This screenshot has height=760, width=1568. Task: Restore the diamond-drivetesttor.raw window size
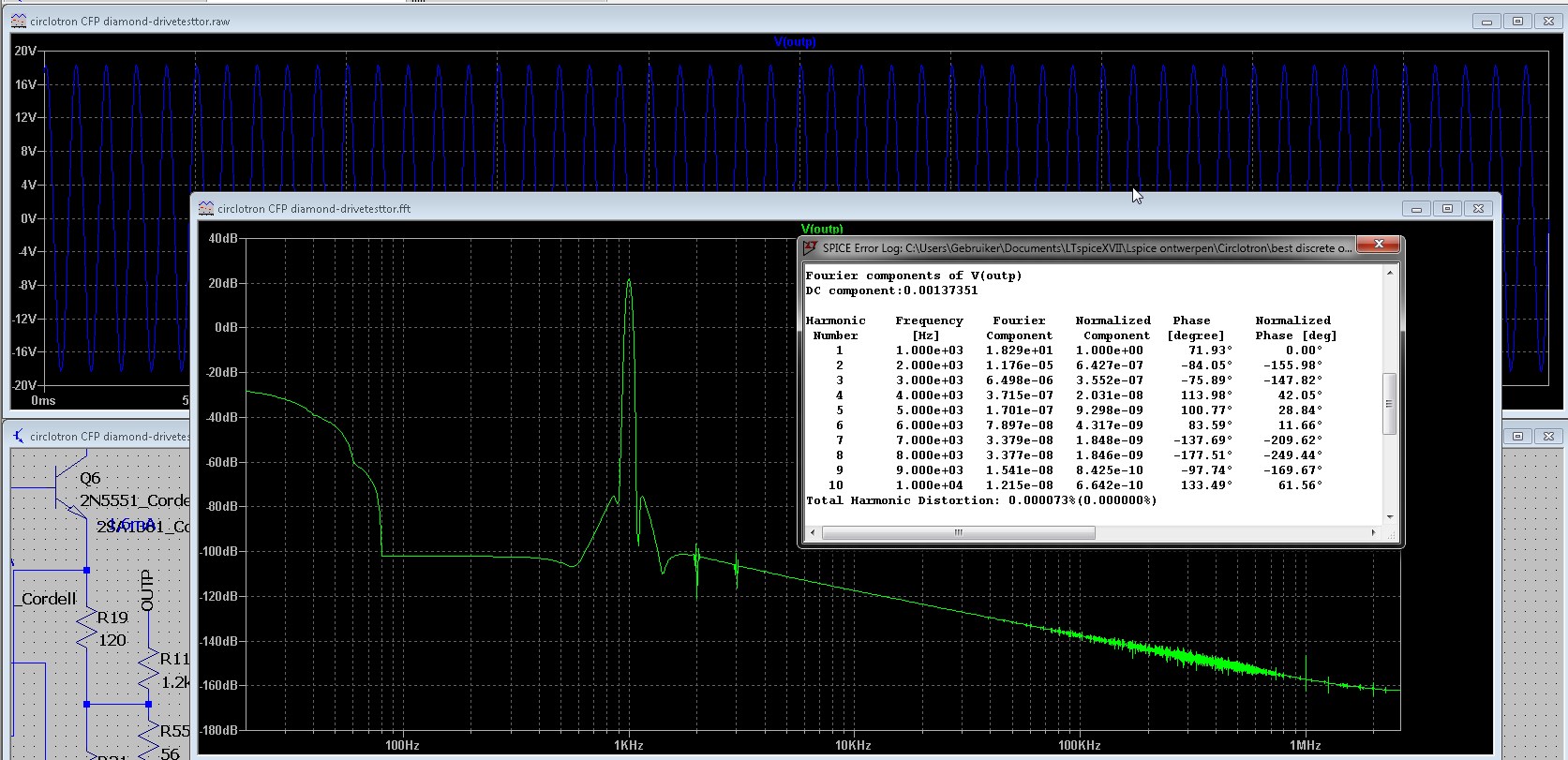[x=1517, y=22]
